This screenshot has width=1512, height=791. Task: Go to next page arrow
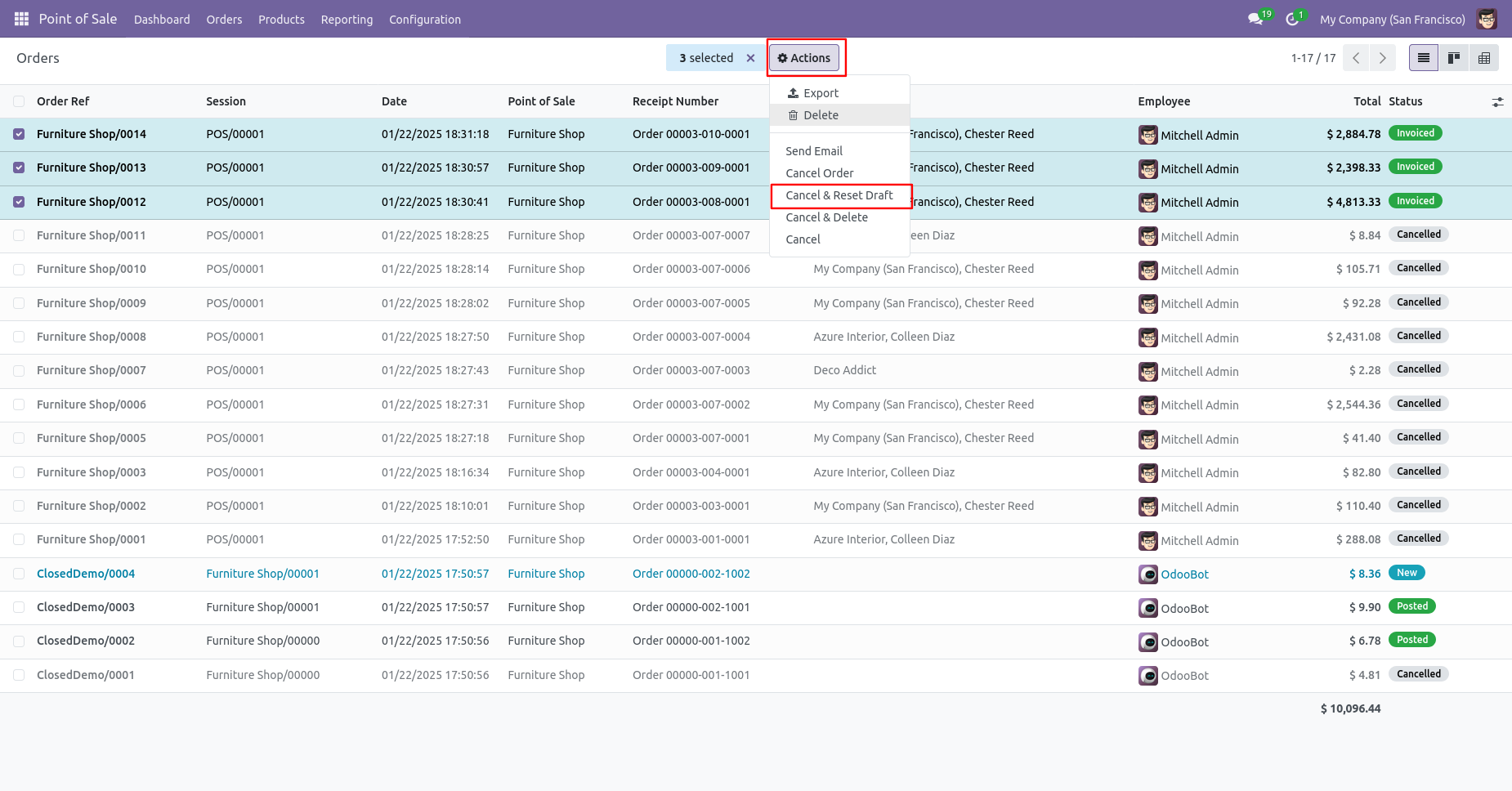(x=1382, y=58)
